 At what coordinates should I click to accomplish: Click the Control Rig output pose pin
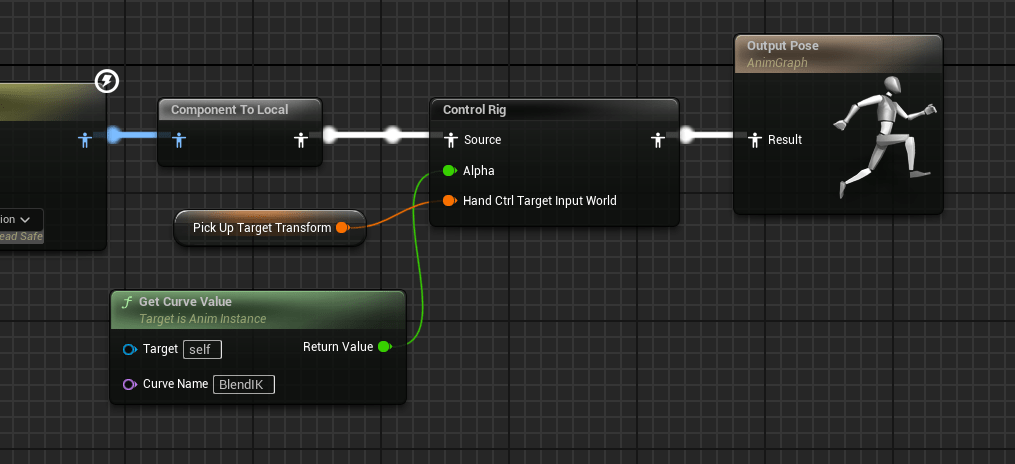(657, 140)
